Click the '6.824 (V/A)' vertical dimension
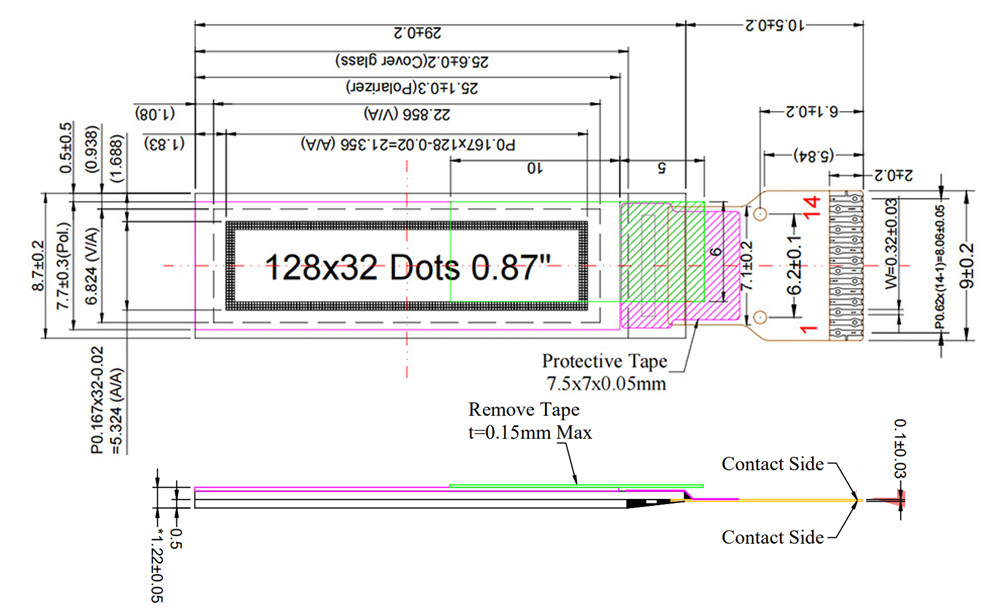Screen dimensions: 1000x614 (91, 267)
